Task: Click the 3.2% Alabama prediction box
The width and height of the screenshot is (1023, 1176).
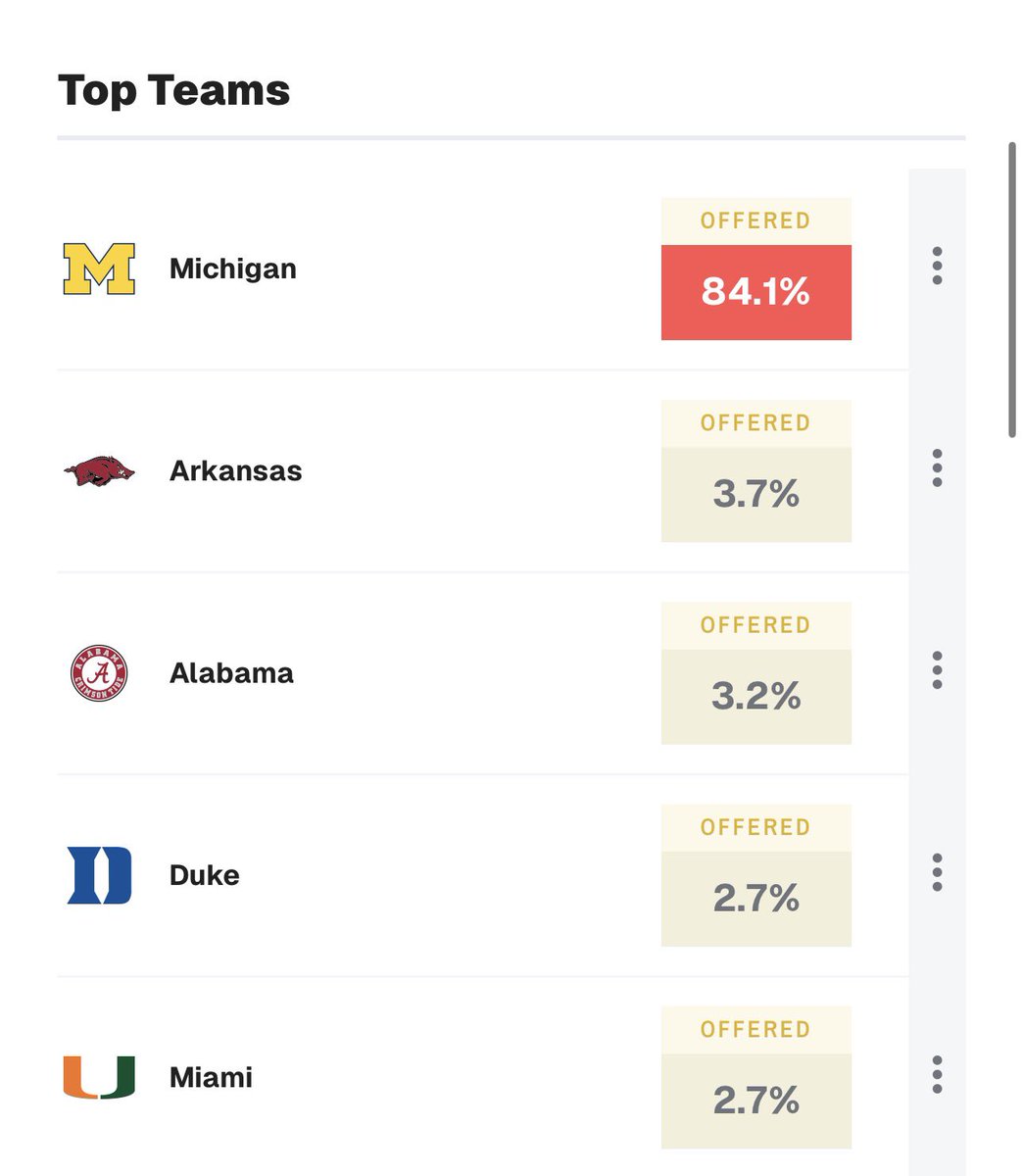Action: 756,696
